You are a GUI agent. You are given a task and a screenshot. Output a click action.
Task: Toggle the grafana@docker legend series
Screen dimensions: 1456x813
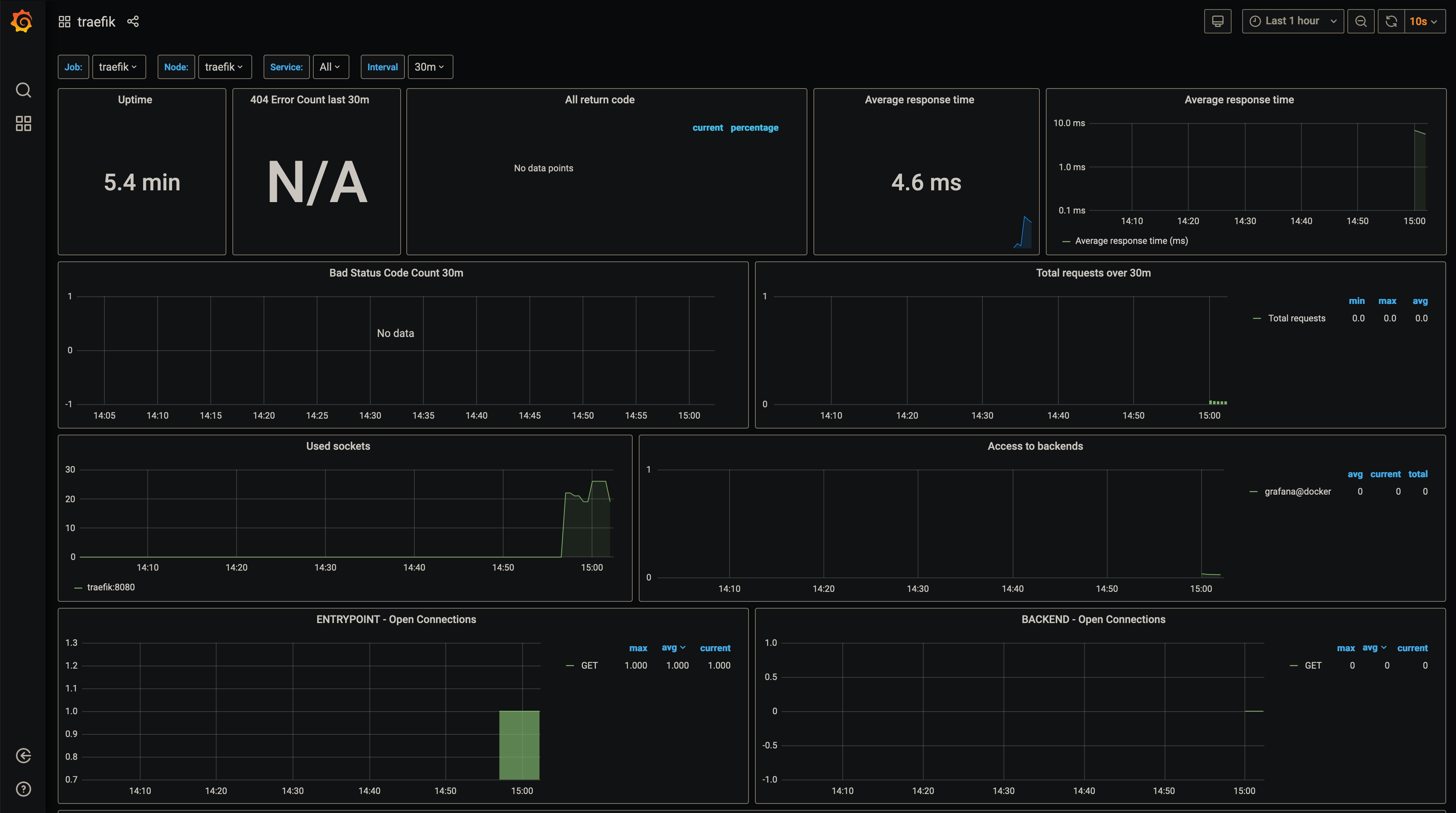point(1297,492)
